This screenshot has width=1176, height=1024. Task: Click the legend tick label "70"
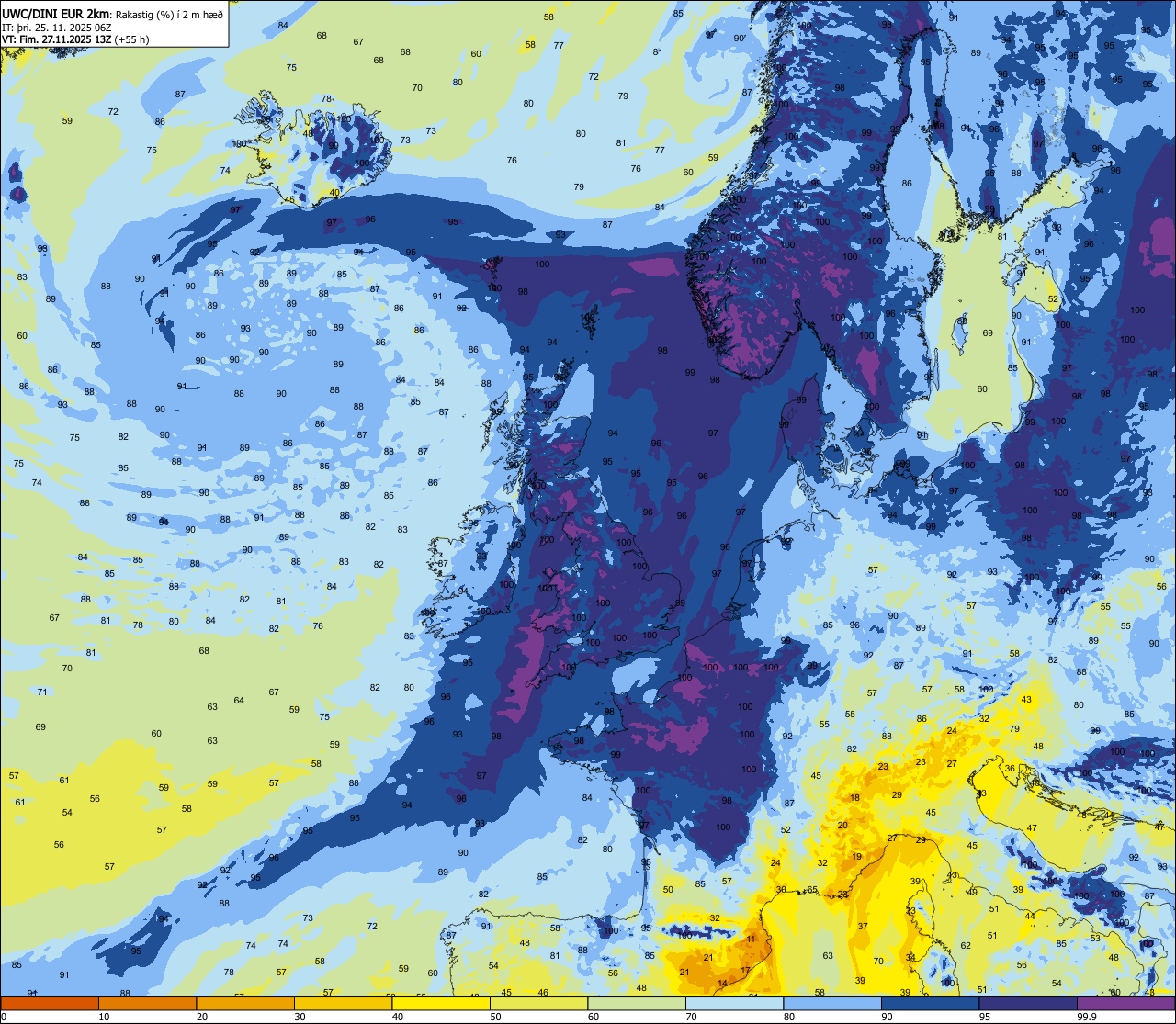tap(691, 1017)
